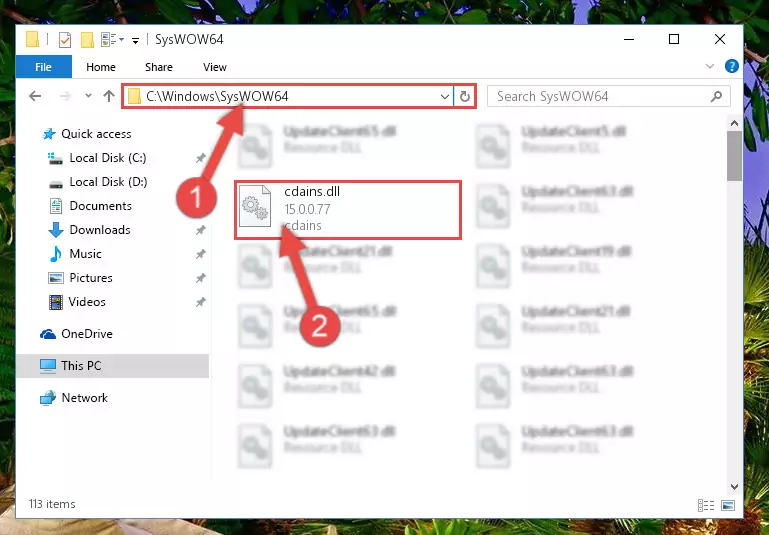Open Videos in the navigation pane
The width and height of the screenshot is (769, 535).
coord(87,302)
